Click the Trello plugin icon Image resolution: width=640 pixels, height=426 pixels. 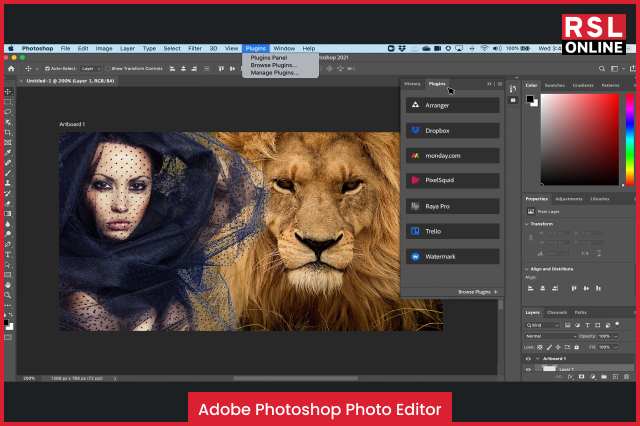415,231
